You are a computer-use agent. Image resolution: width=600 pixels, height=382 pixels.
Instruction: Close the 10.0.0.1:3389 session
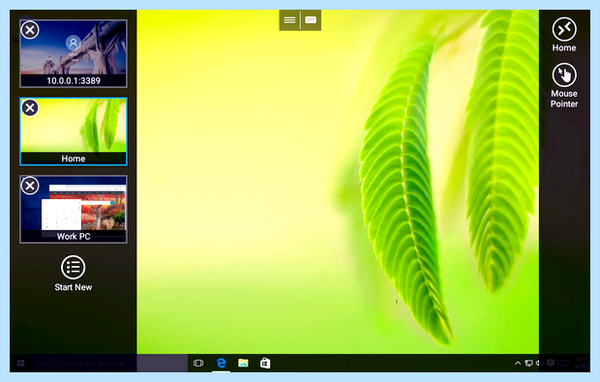pos(30,30)
